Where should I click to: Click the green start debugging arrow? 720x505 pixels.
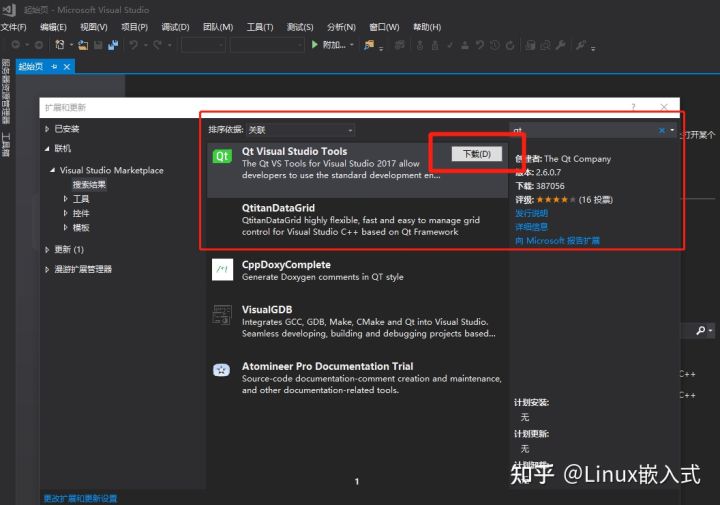tap(315, 45)
